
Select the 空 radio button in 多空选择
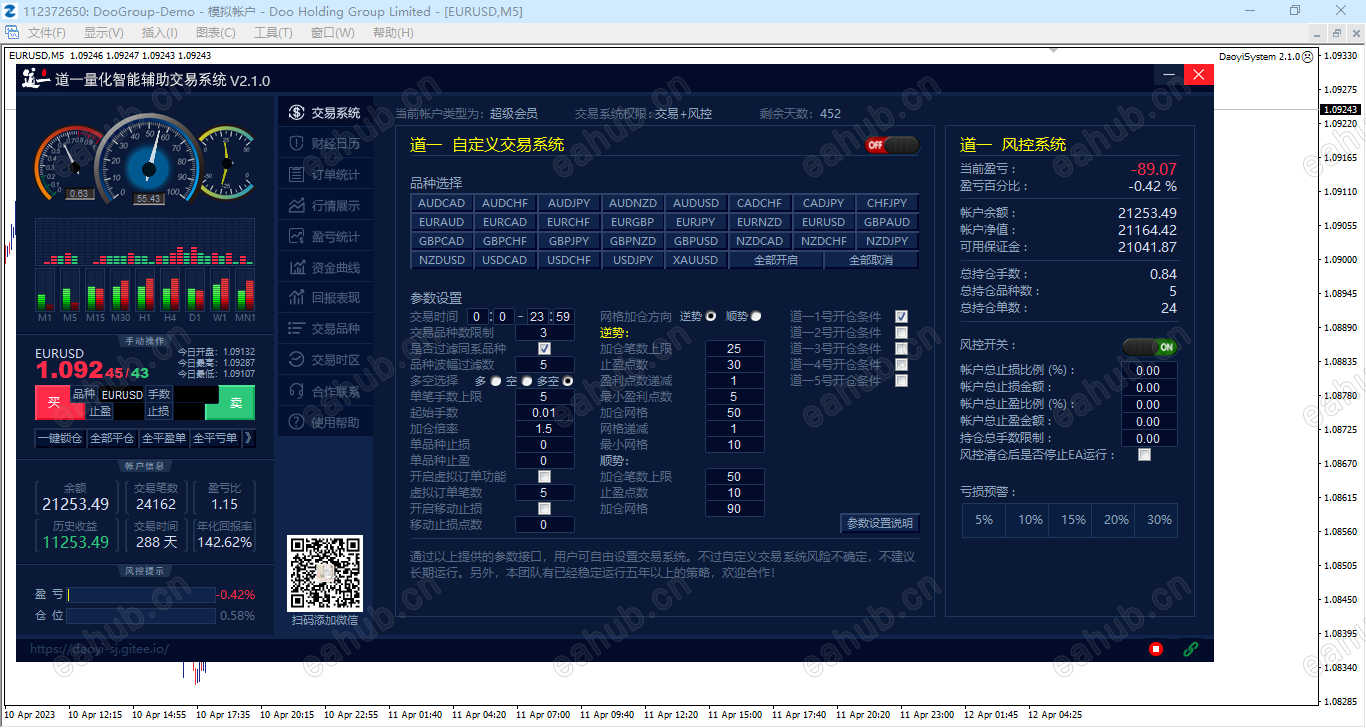tap(526, 381)
